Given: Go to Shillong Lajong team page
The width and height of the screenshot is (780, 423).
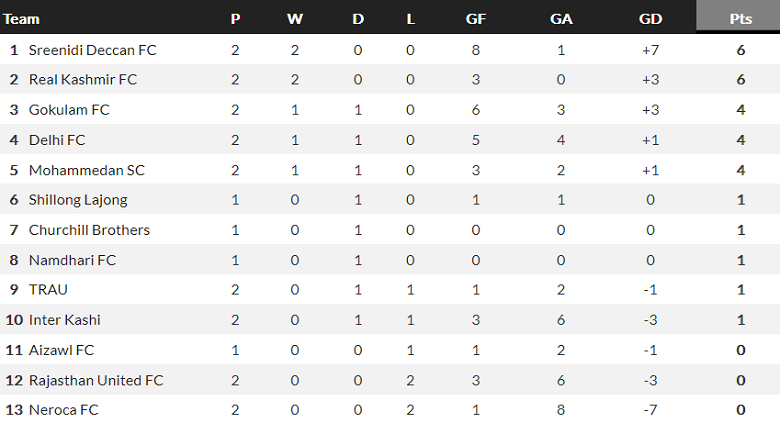Looking at the screenshot, I should 78,200.
